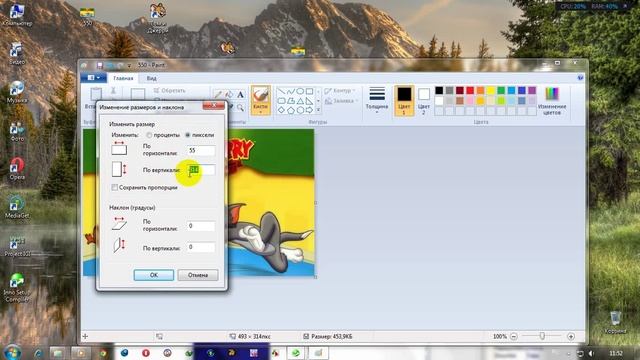This screenshot has height=360, width=640.
Task: Pick the Oval shape in shapes gallery
Action: click(x=300, y=91)
